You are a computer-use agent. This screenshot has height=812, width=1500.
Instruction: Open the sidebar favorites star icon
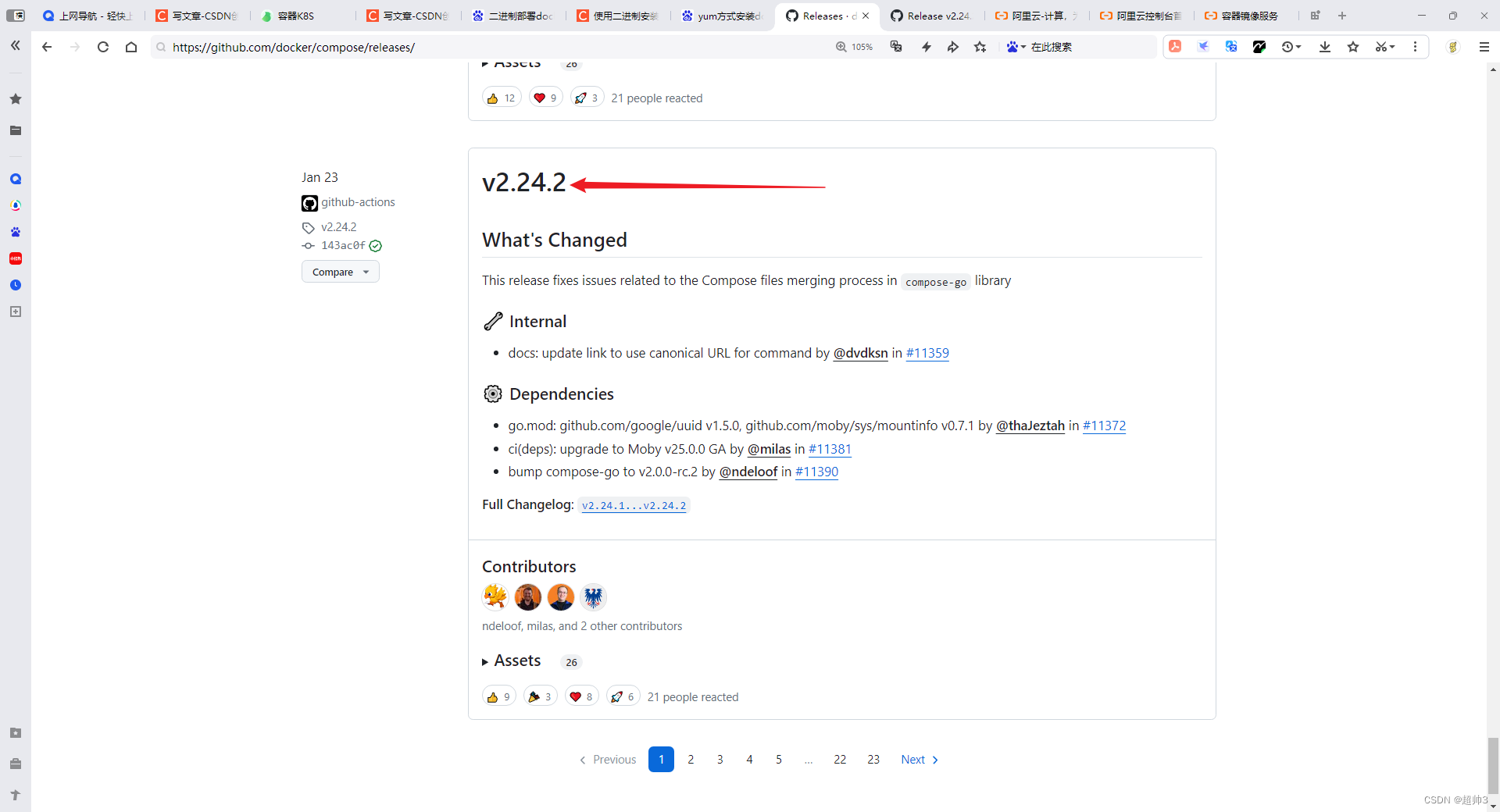pyautogui.click(x=16, y=99)
